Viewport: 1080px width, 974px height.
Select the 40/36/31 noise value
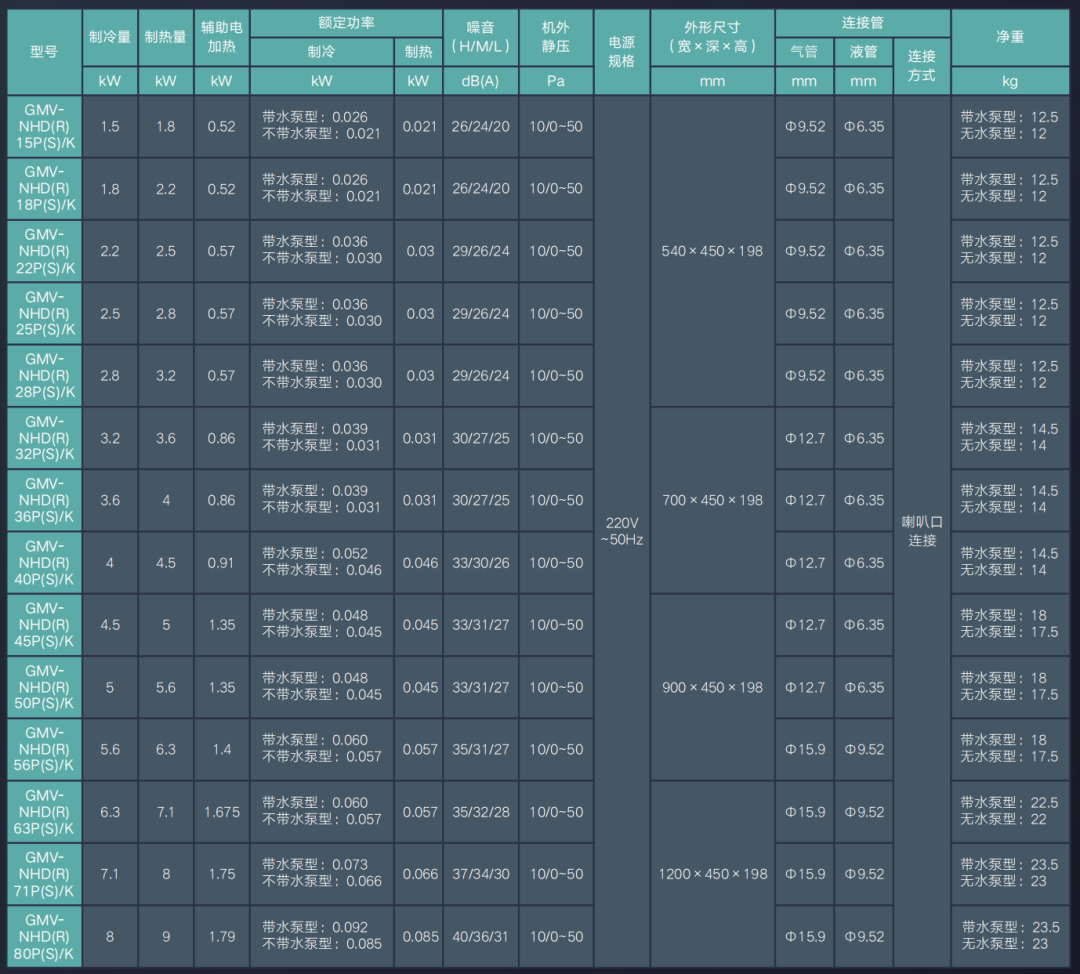(480, 937)
